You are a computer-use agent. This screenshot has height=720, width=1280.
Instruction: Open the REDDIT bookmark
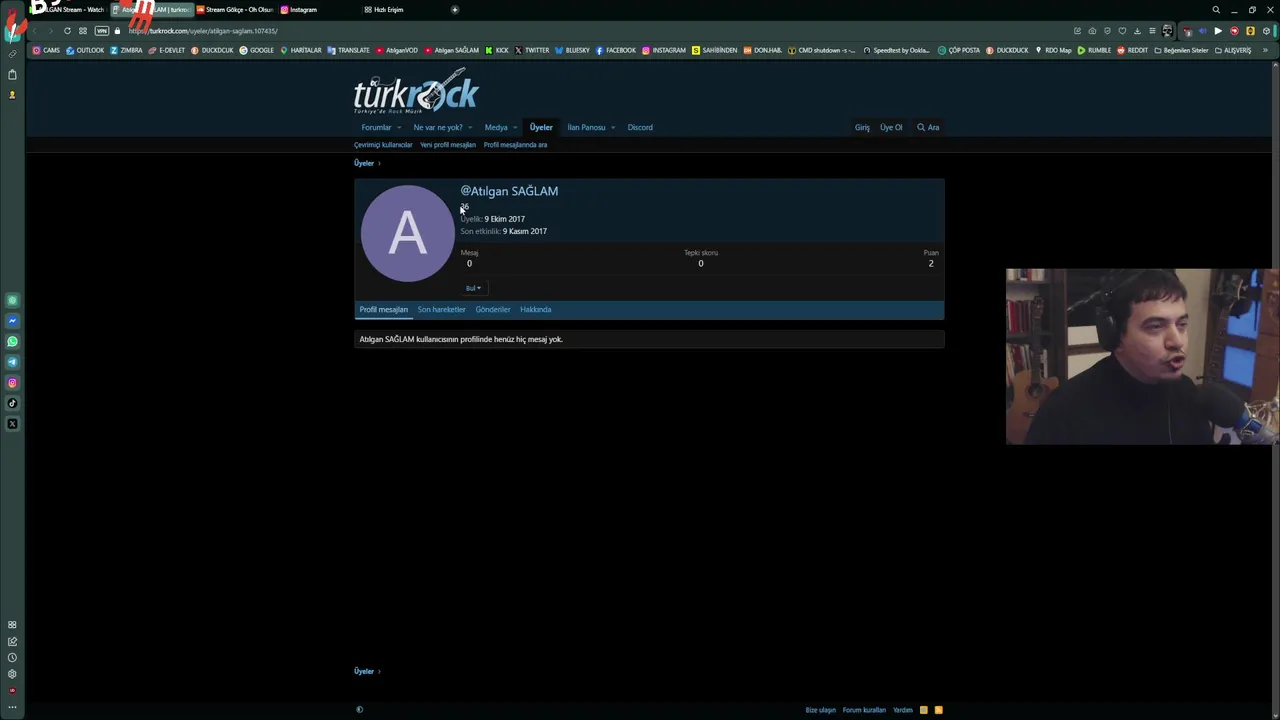pyautogui.click(x=1133, y=50)
